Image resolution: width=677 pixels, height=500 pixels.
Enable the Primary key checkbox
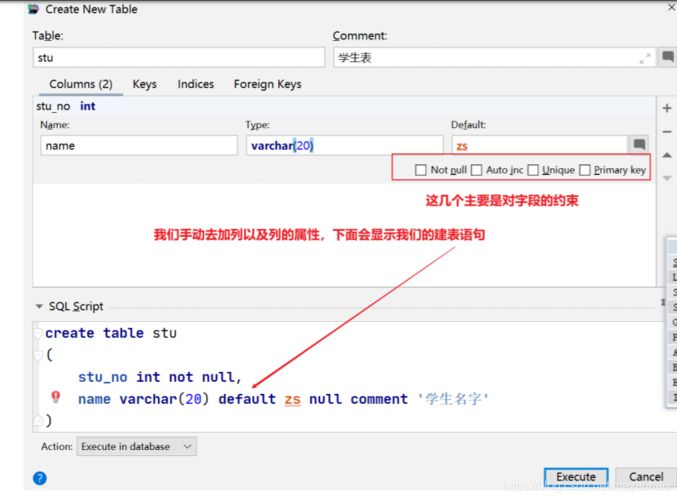(x=585, y=170)
